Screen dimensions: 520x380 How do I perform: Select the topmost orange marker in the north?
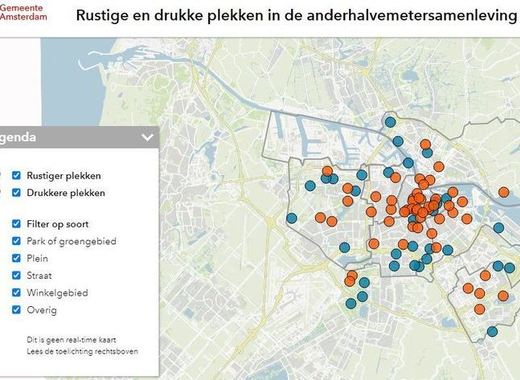pyautogui.click(x=425, y=144)
